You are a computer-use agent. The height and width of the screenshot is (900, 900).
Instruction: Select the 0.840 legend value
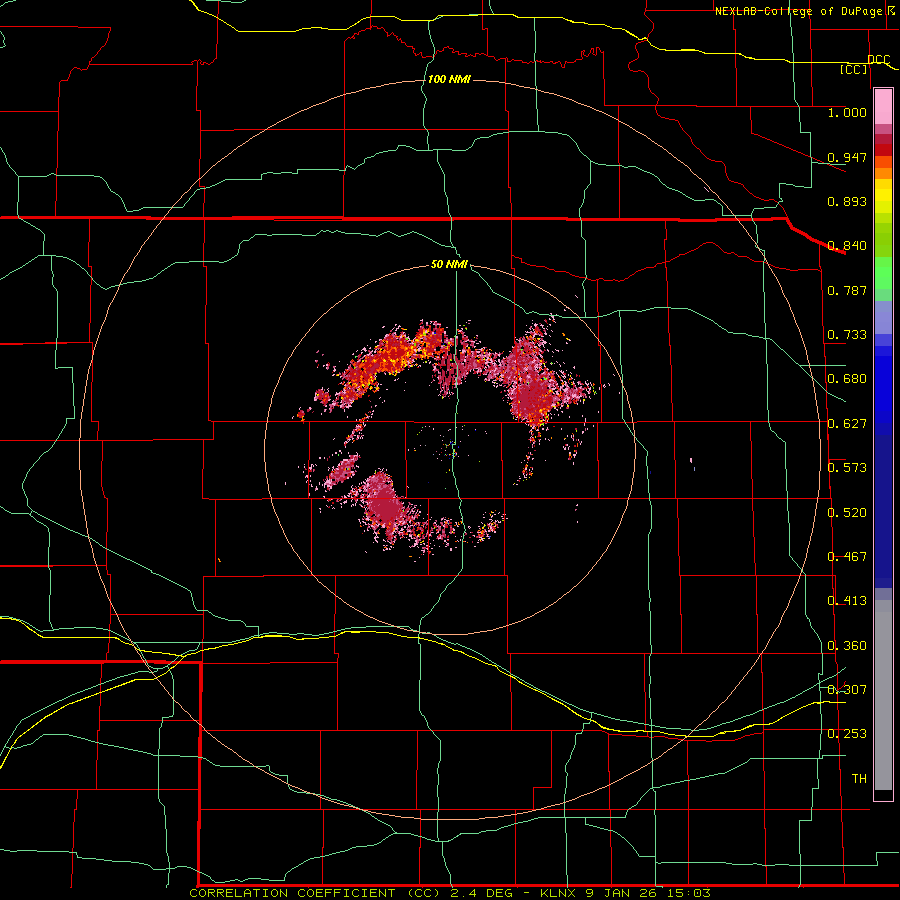(847, 246)
